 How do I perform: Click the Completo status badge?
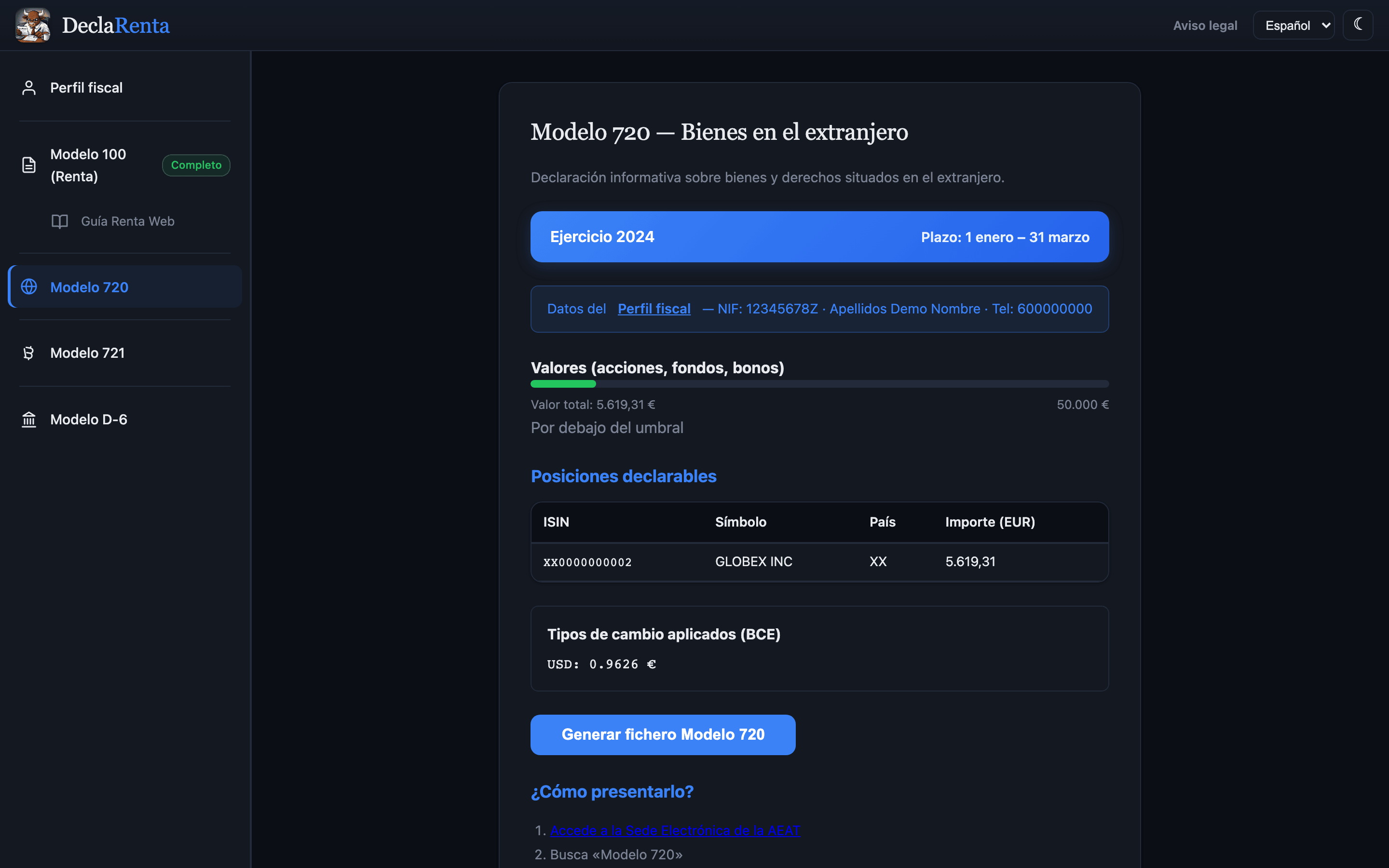tap(196, 165)
